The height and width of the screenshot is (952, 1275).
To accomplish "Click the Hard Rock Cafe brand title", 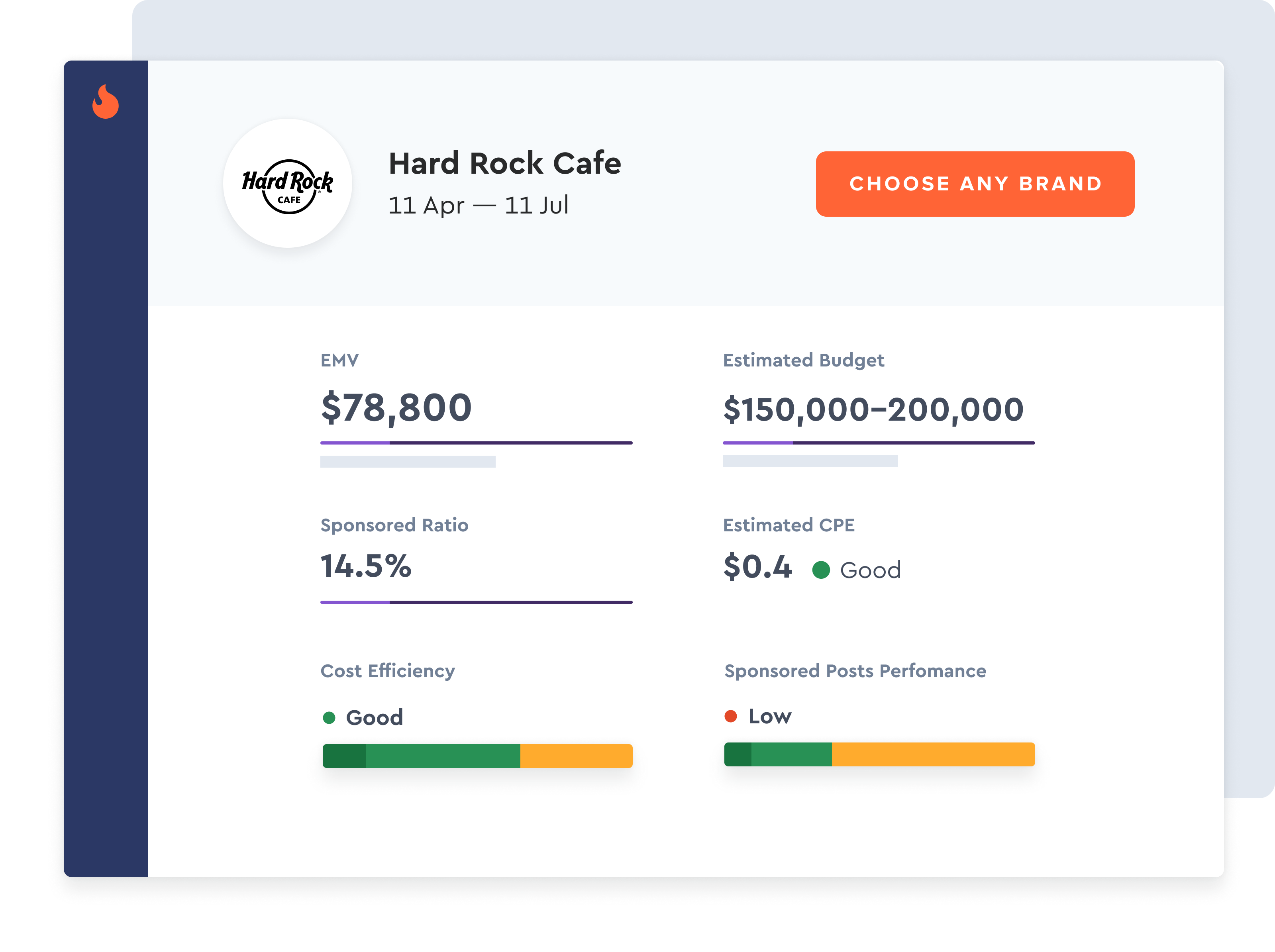I will click(x=505, y=163).
